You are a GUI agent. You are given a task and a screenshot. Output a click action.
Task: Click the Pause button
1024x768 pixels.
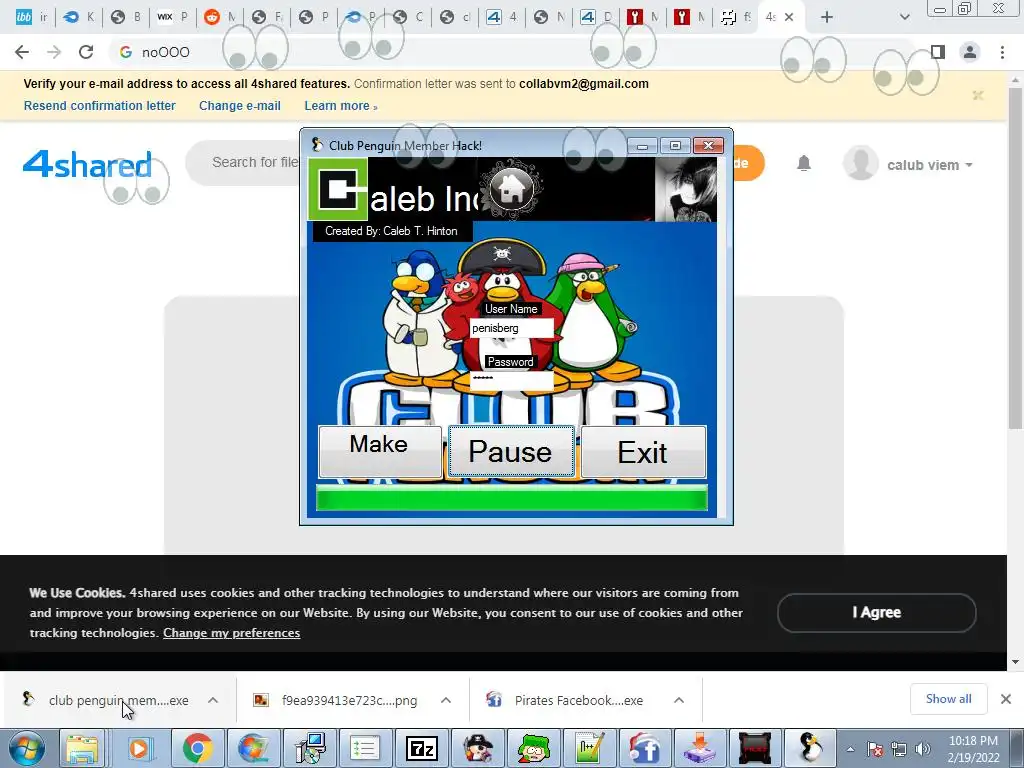click(511, 451)
